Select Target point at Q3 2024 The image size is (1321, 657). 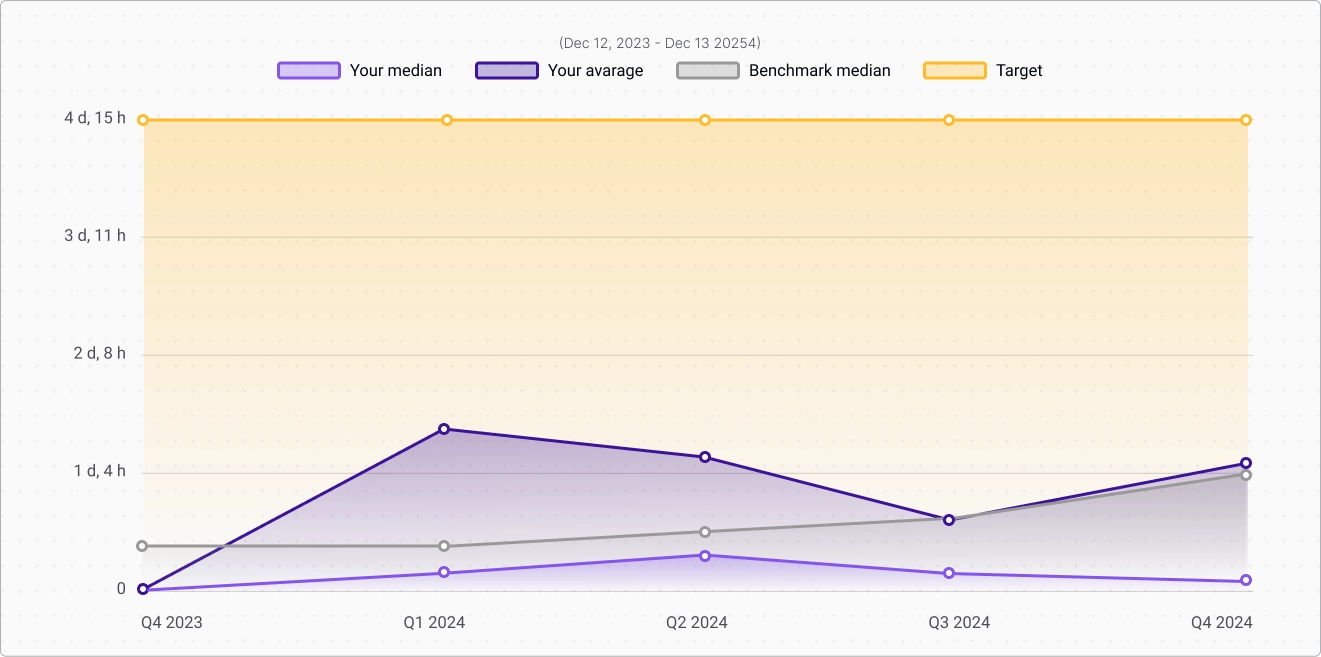(x=949, y=120)
